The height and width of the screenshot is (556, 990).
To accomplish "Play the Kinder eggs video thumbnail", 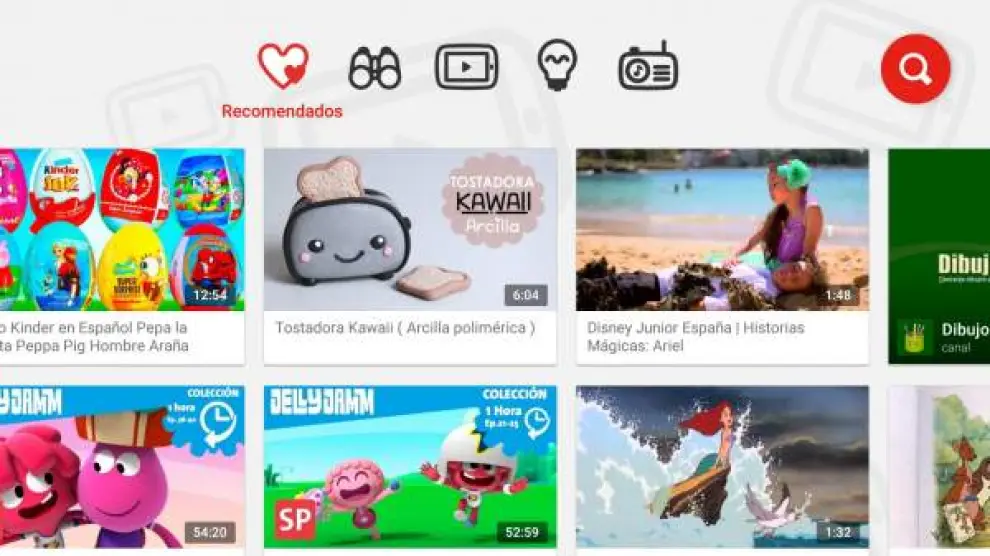I will 122,230.
